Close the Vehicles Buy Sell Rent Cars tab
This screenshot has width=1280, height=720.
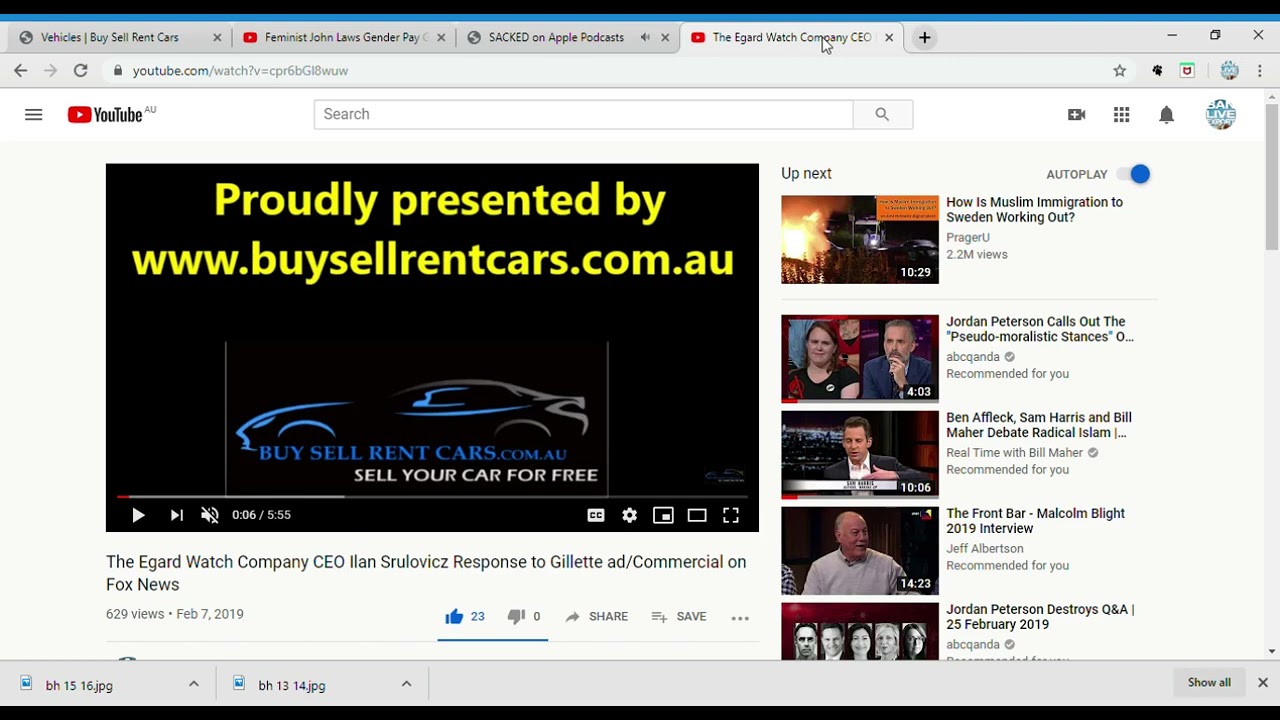pyautogui.click(x=217, y=37)
